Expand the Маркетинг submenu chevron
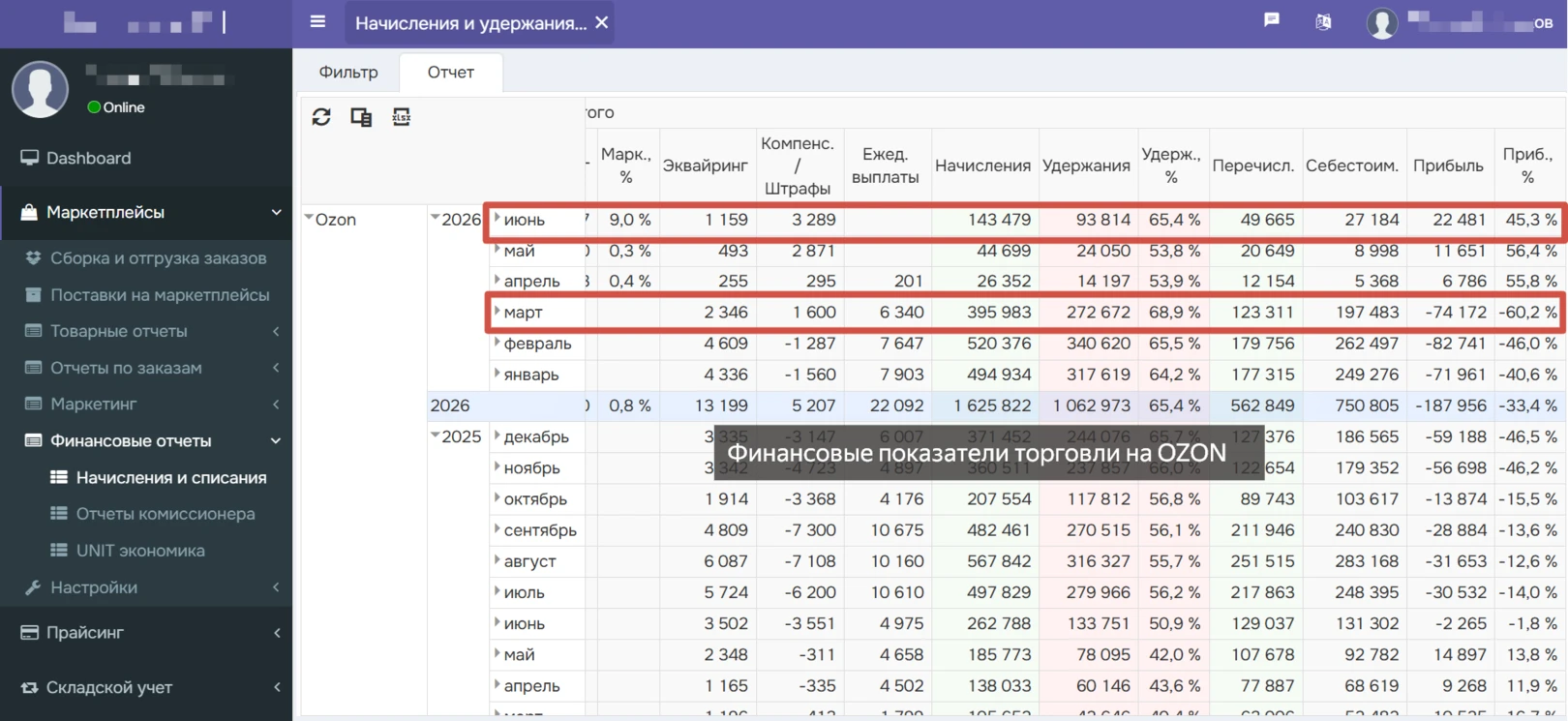1568x721 pixels. pyautogui.click(x=276, y=404)
